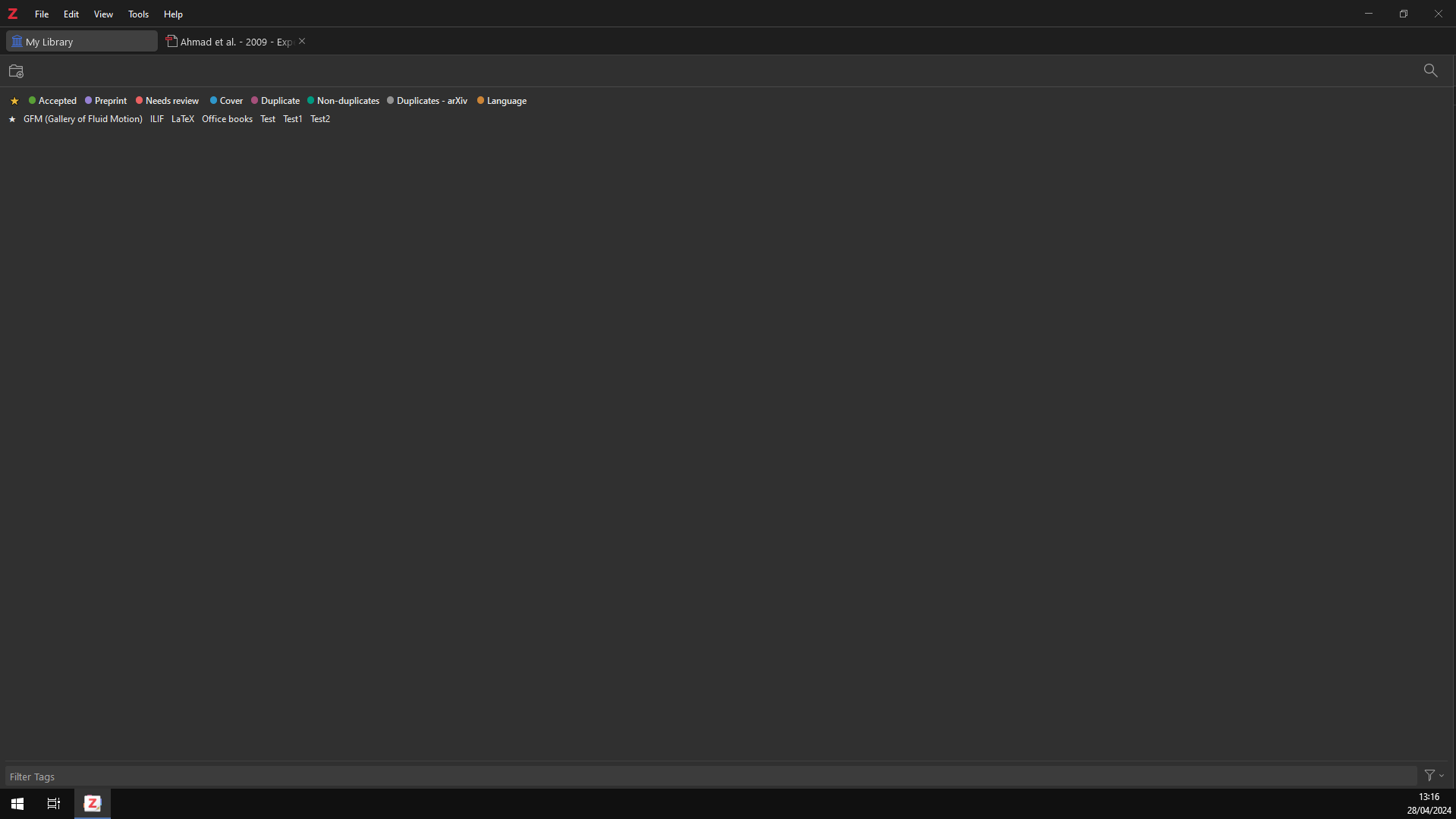The height and width of the screenshot is (819, 1456).
Task: Open the View menu
Action: tap(103, 14)
